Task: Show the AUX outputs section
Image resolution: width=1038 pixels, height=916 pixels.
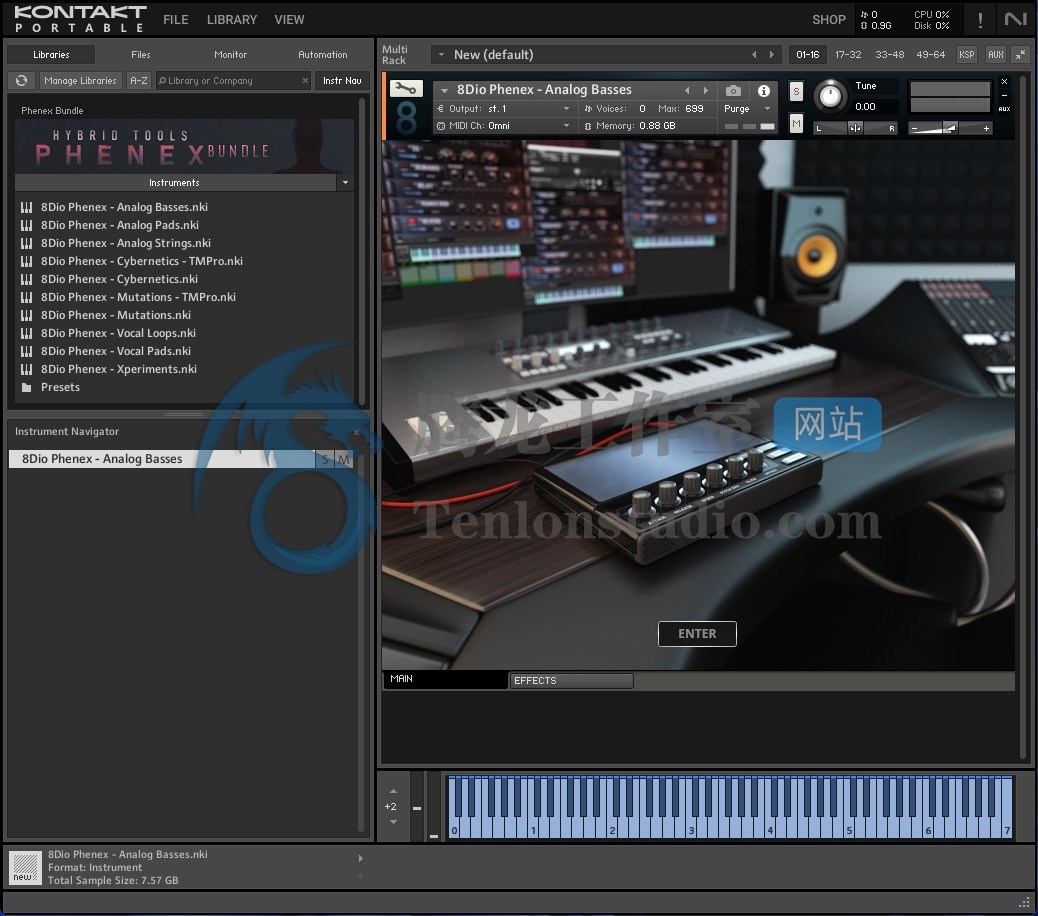Action: pos(995,55)
